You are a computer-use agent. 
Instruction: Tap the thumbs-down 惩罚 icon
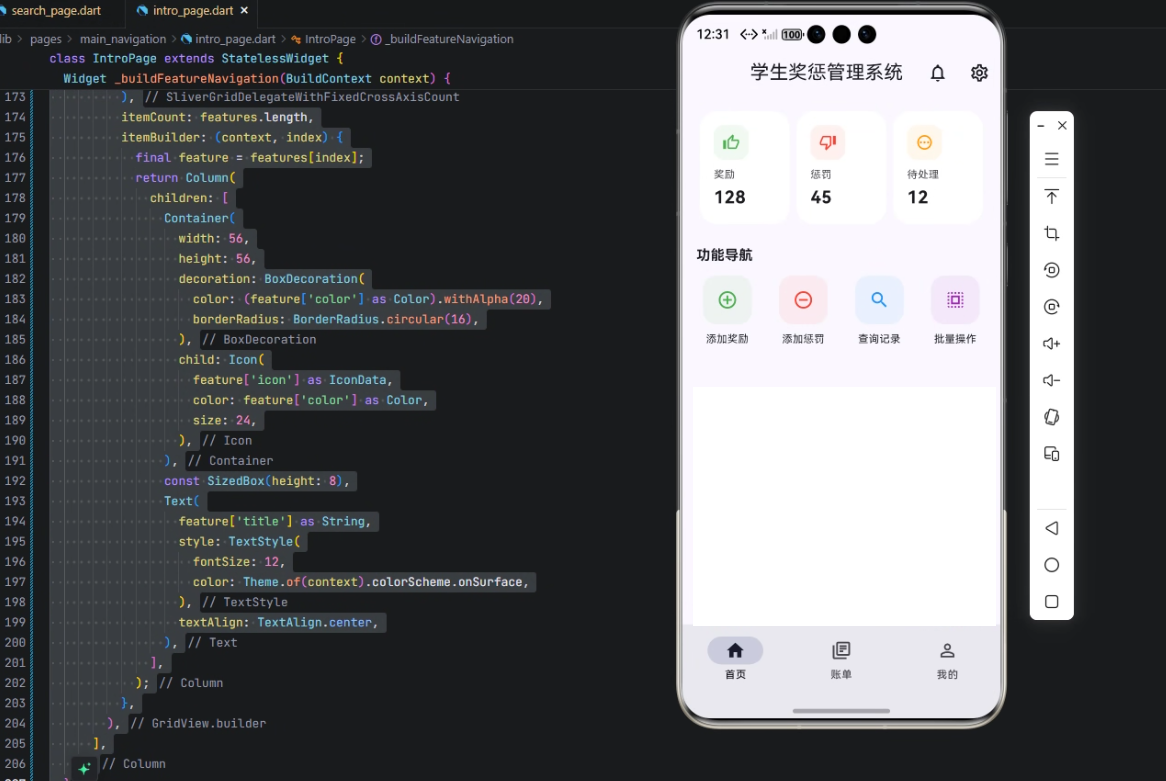[x=828, y=142]
